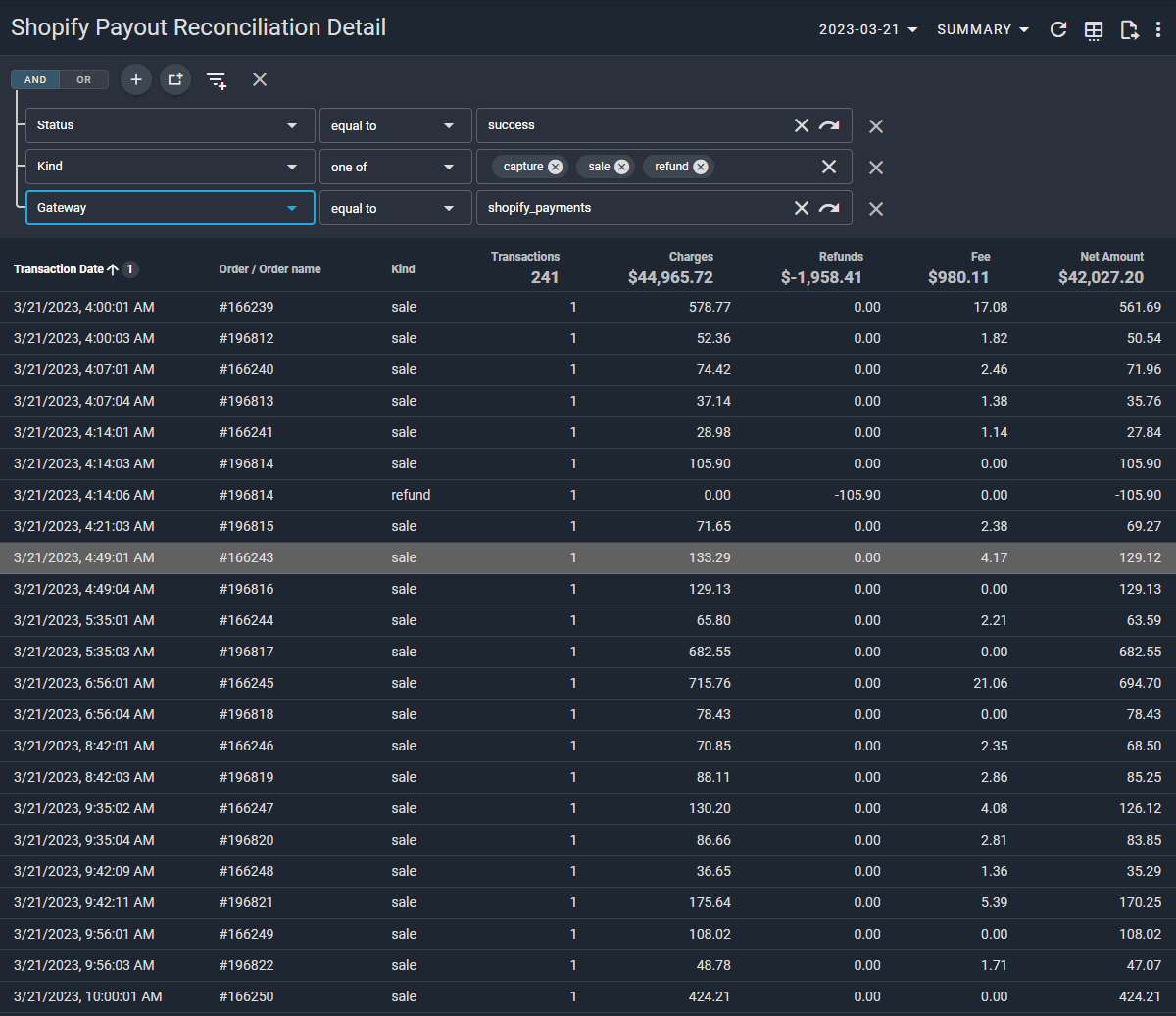
Task: Add a new filter condition with plus icon
Action: click(136, 79)
